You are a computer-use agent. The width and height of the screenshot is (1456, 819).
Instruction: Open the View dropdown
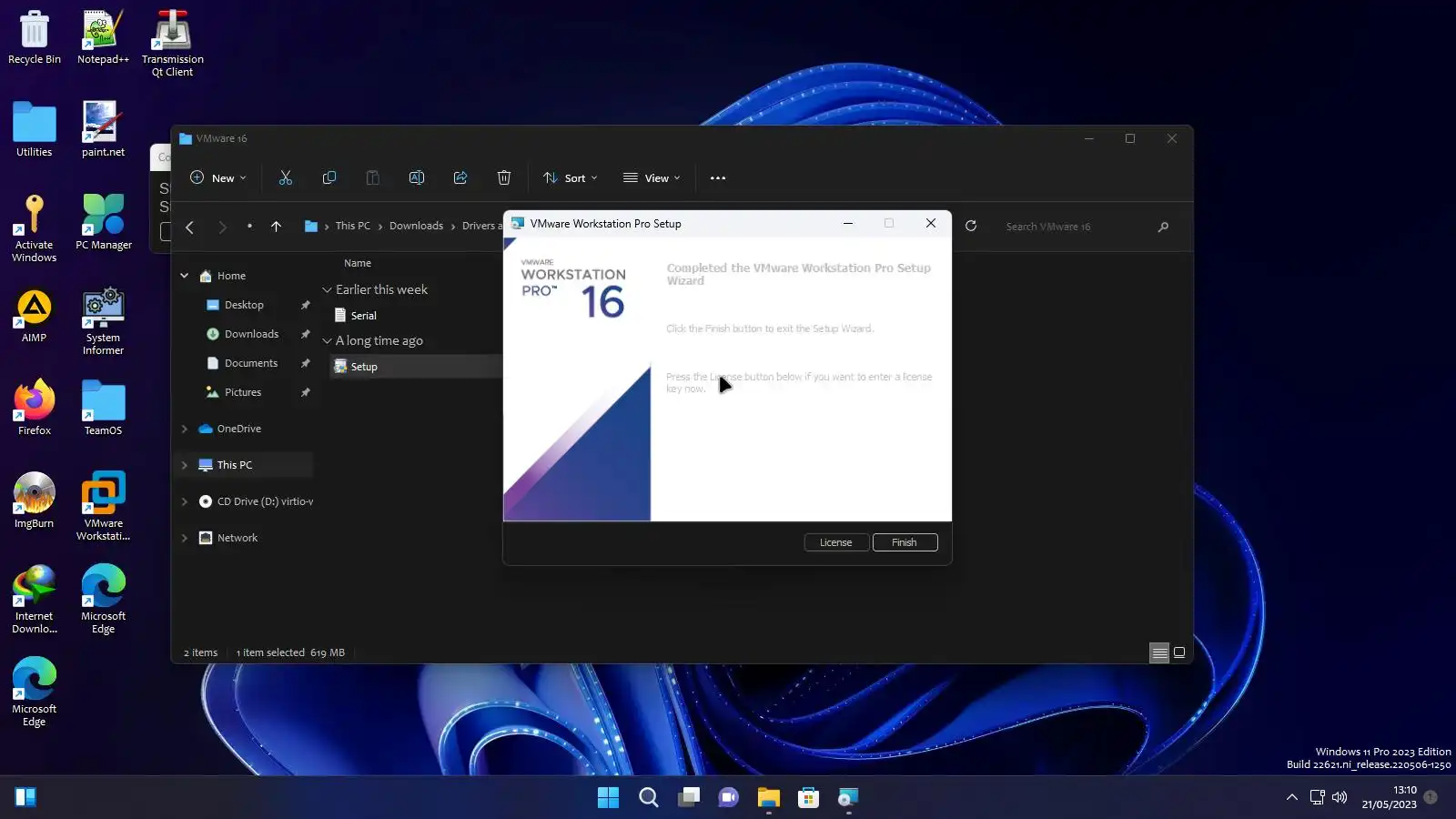[x=652, y=178]
